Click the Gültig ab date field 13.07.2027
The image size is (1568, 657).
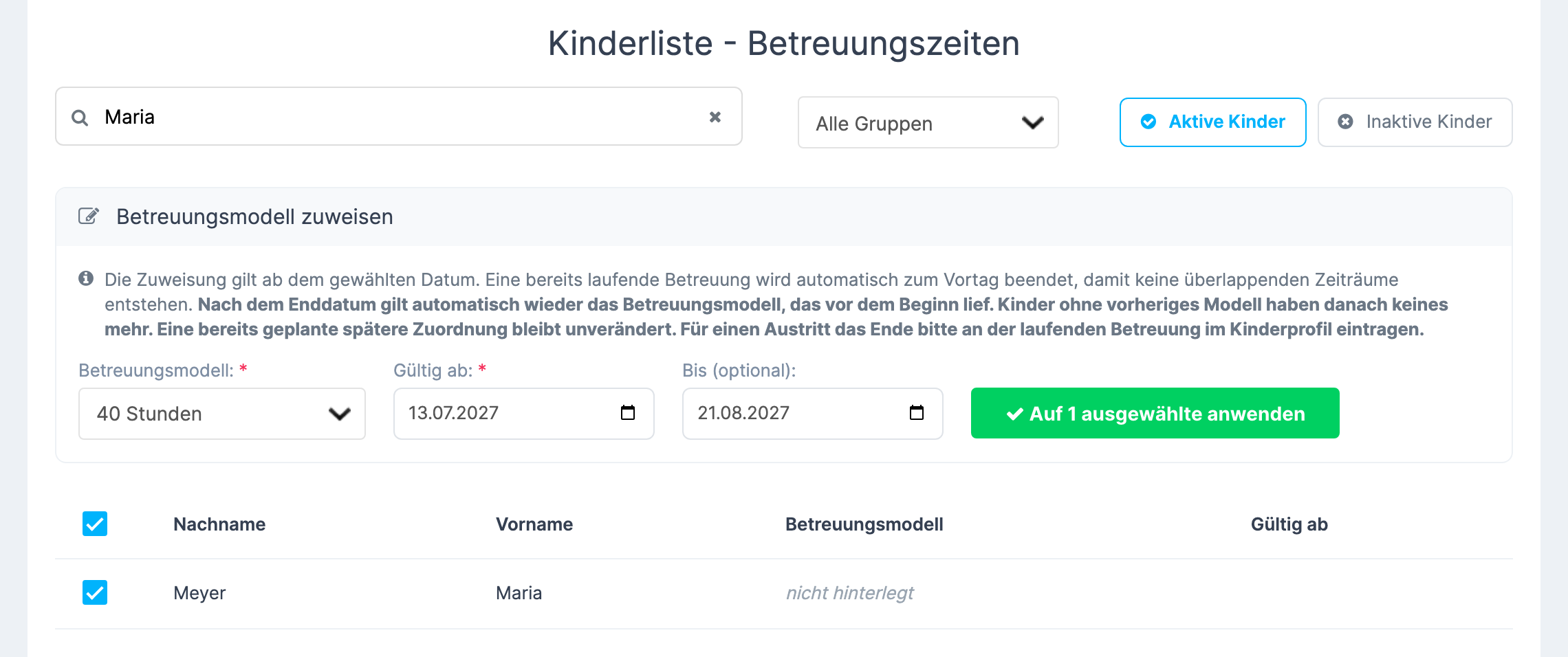(x=523, y=413)
